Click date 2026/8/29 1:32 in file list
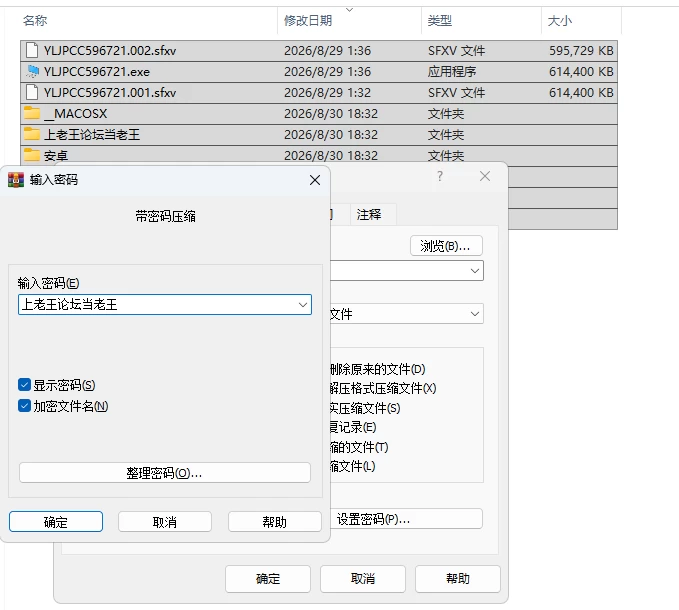The image size is (679, 610). point(327,92)
